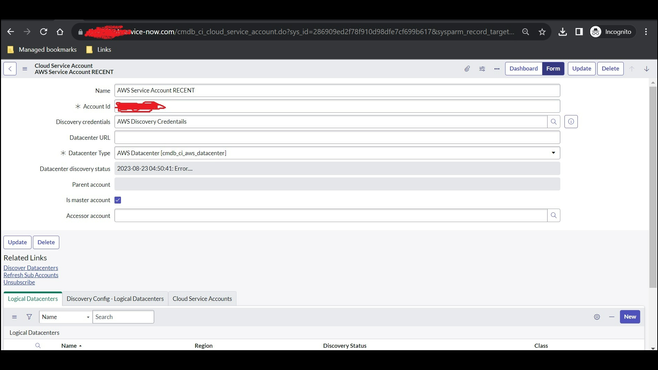The height and width of the screenshot is (370, 658).
Task: Select Logical Datacenters tab
Action: click(x=33, y=299)
